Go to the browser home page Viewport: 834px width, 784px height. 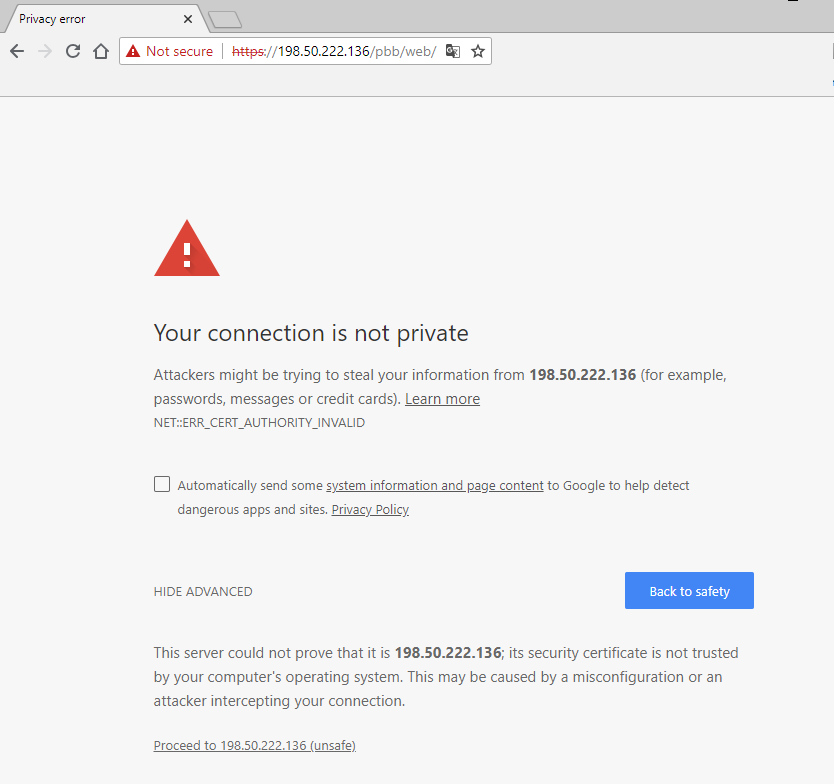tap(101, 51)
